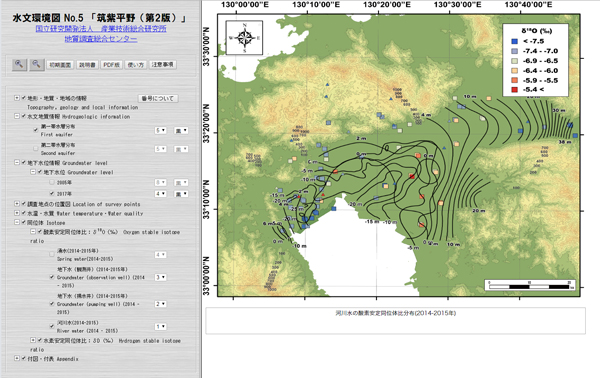Viewport: 600px width, 378px height.
Task: Expand the Appendix tree node
Action: [x=17, y=358]
